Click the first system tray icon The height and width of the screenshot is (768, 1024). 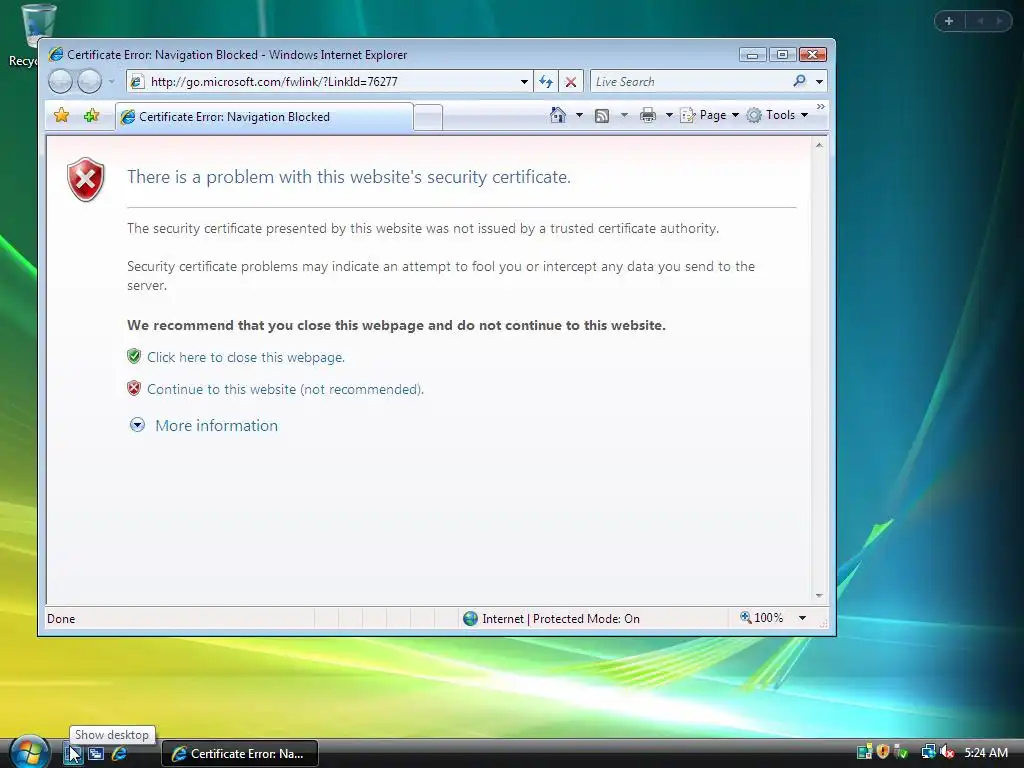click(864, 752)
